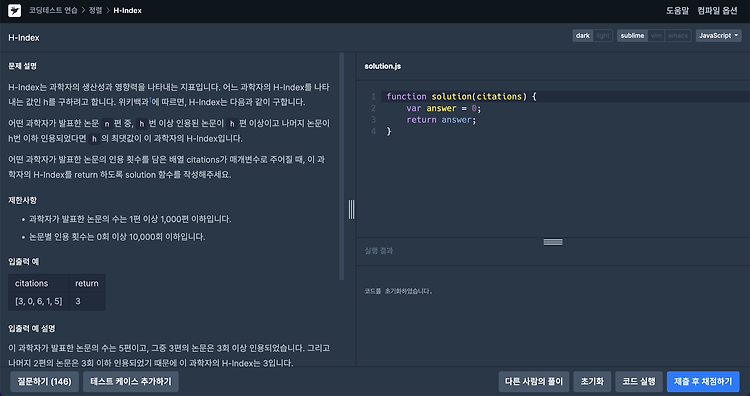
Task: Click the 질문하기 (146) button
Action: [x=44, y=382]
